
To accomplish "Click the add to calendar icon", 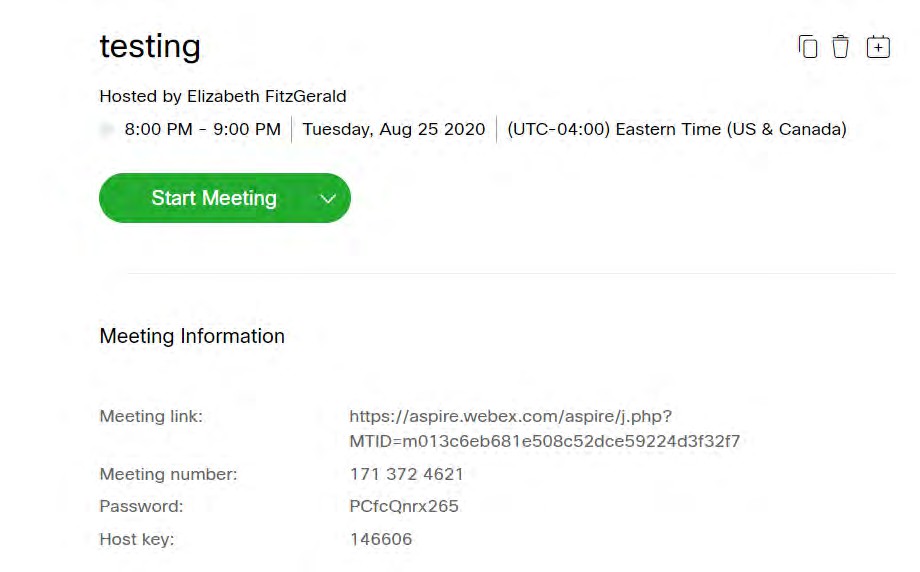I will click(878, 47).
